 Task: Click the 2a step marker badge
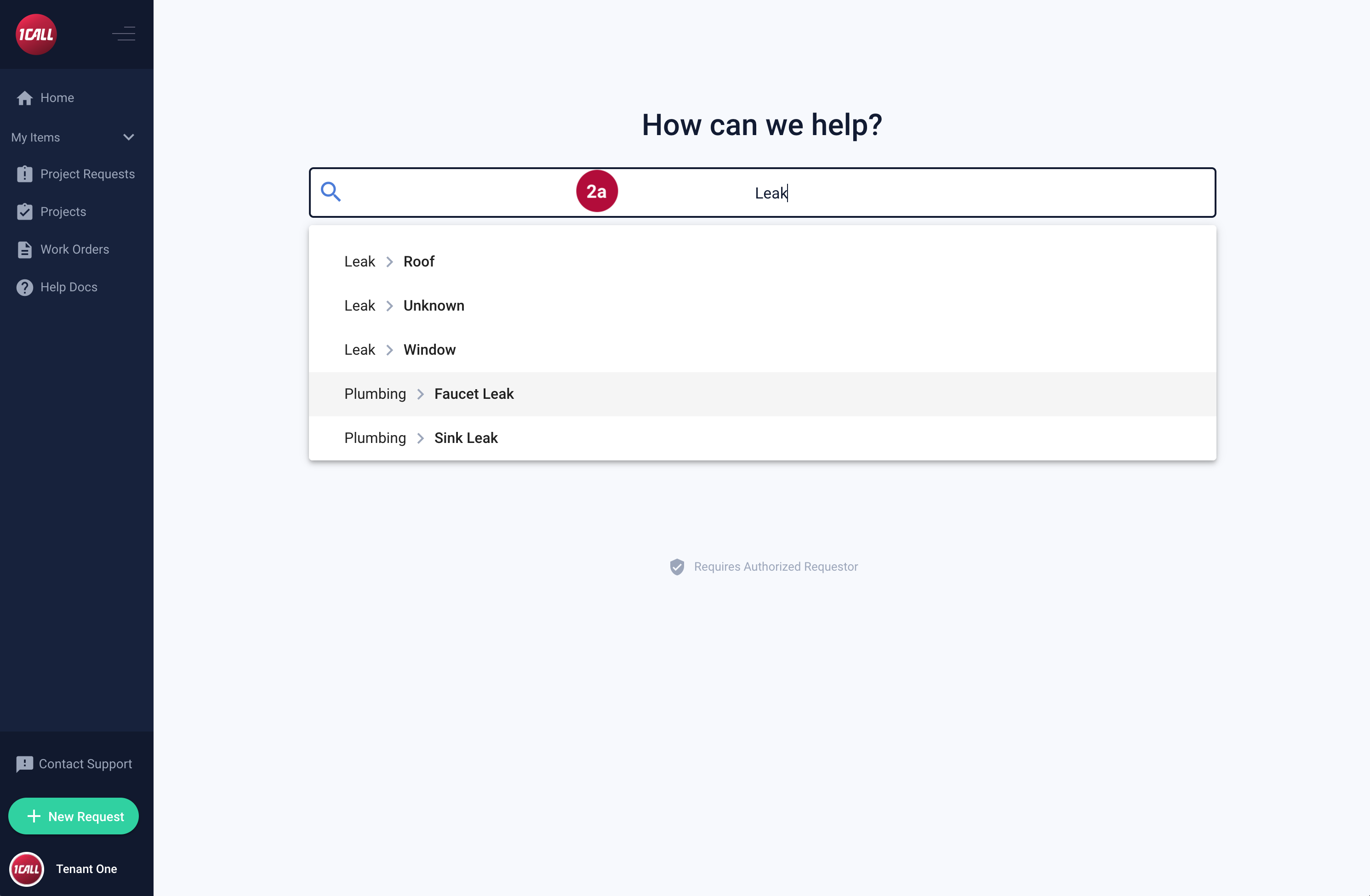point(597,192)
